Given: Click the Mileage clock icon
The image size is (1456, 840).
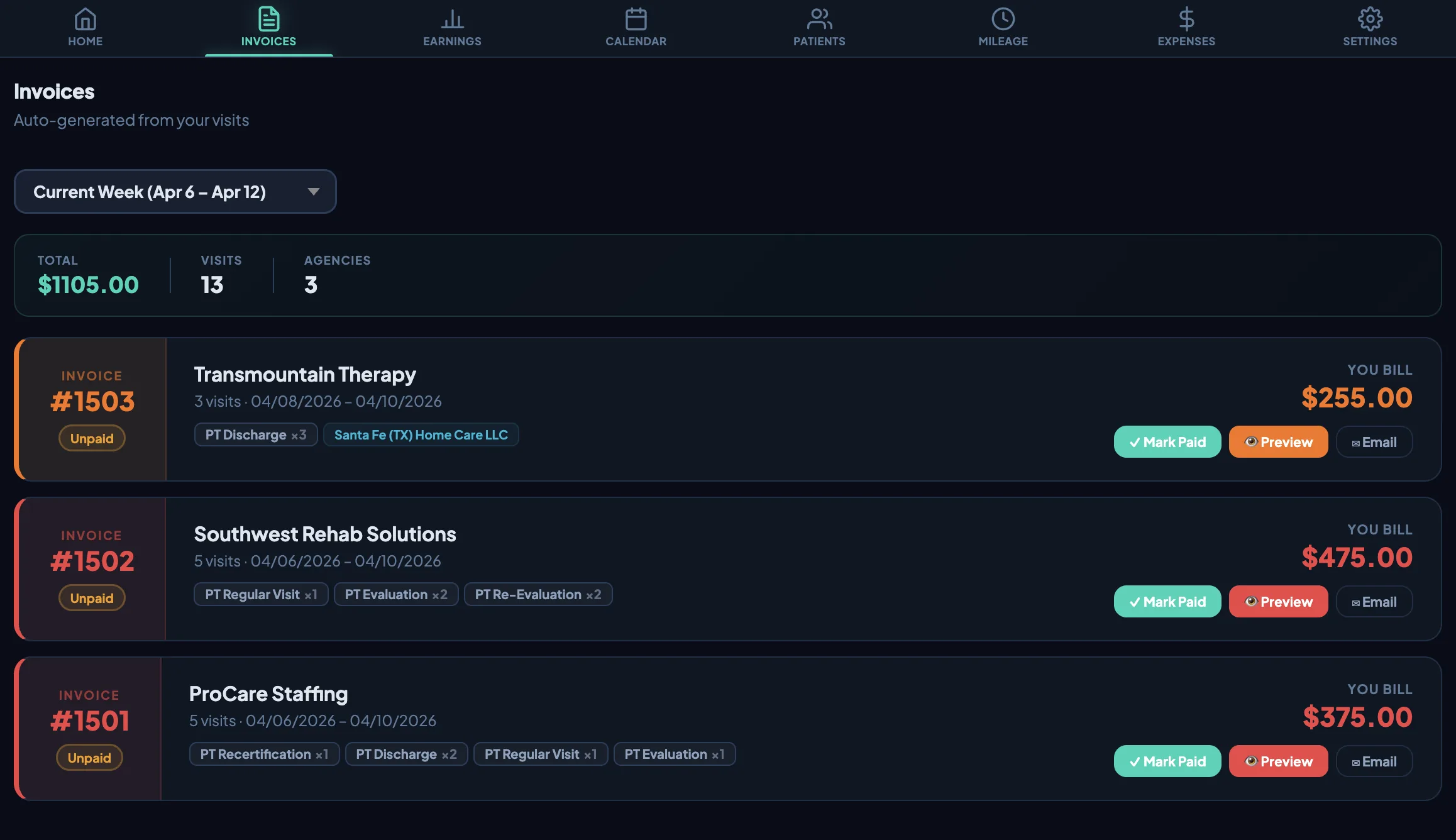Looking at the screenshot, I should pos(1003,19).
